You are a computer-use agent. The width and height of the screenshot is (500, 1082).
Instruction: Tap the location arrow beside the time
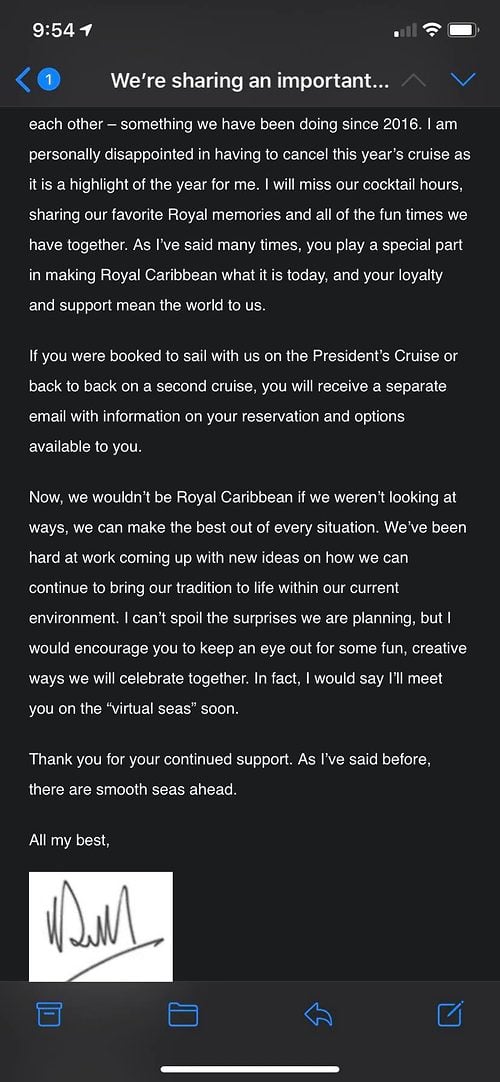tap(87, 30)
